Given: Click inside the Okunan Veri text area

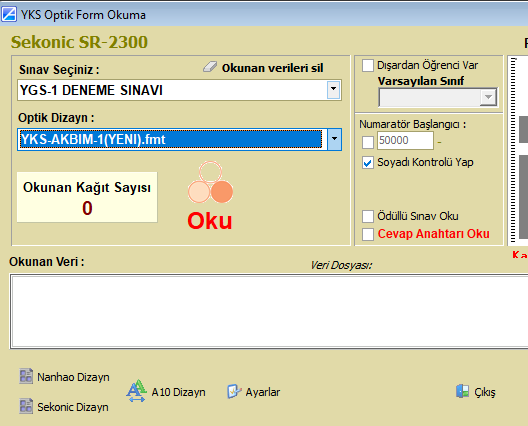Looking at the screenshot, I should [x=269, y=311].
